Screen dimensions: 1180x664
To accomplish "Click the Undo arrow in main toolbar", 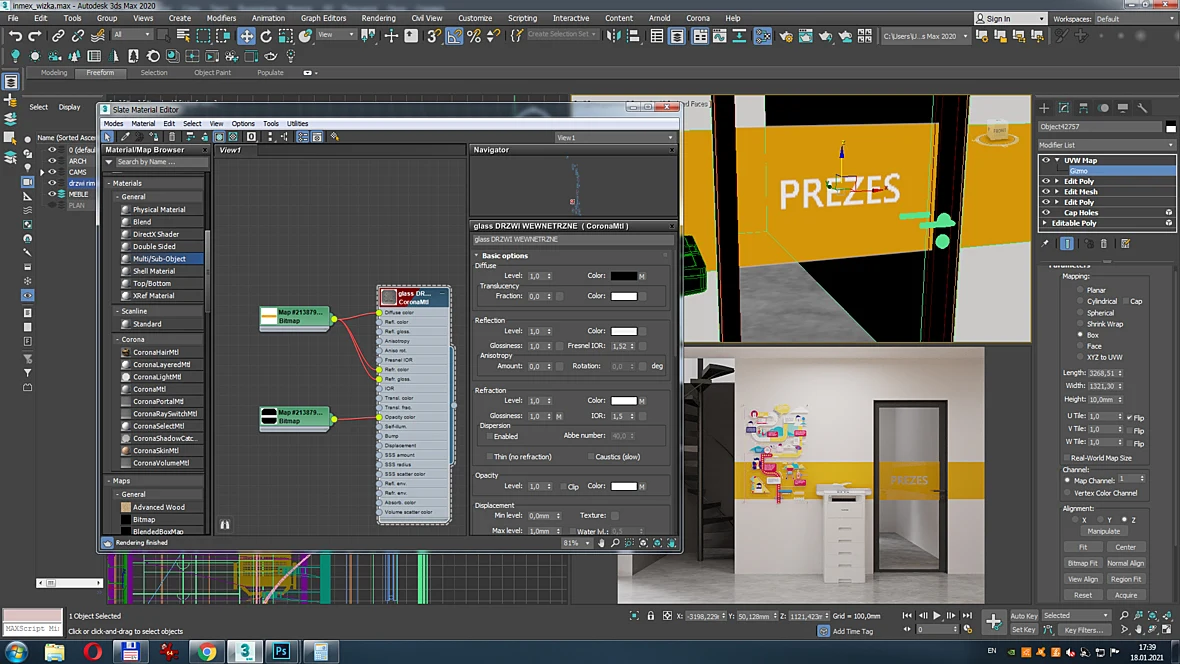I will click(x=15, y=35).
